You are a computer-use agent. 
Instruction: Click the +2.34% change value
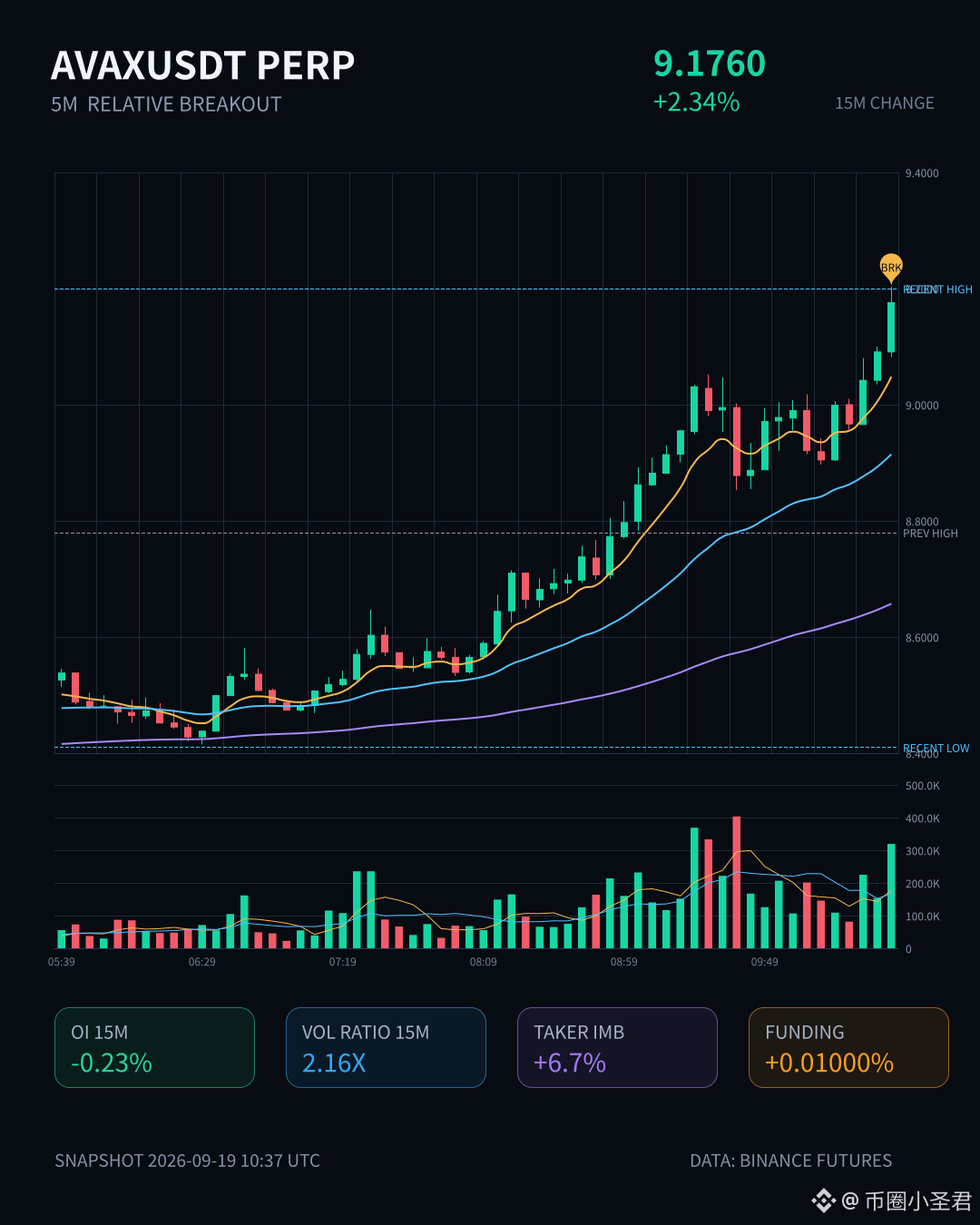click(x=697, y=102)
